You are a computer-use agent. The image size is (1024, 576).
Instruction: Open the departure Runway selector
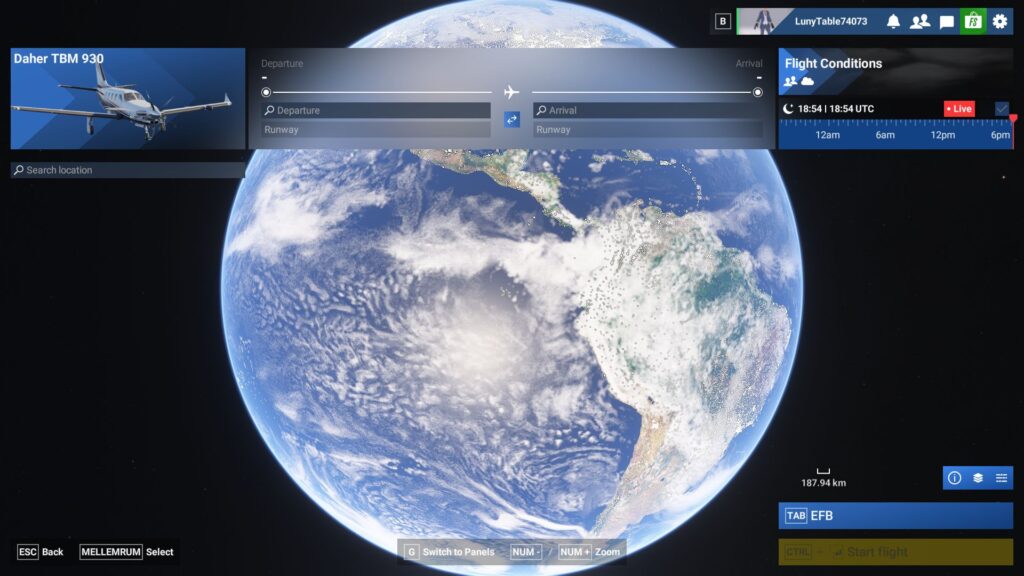tap(376, 130)
